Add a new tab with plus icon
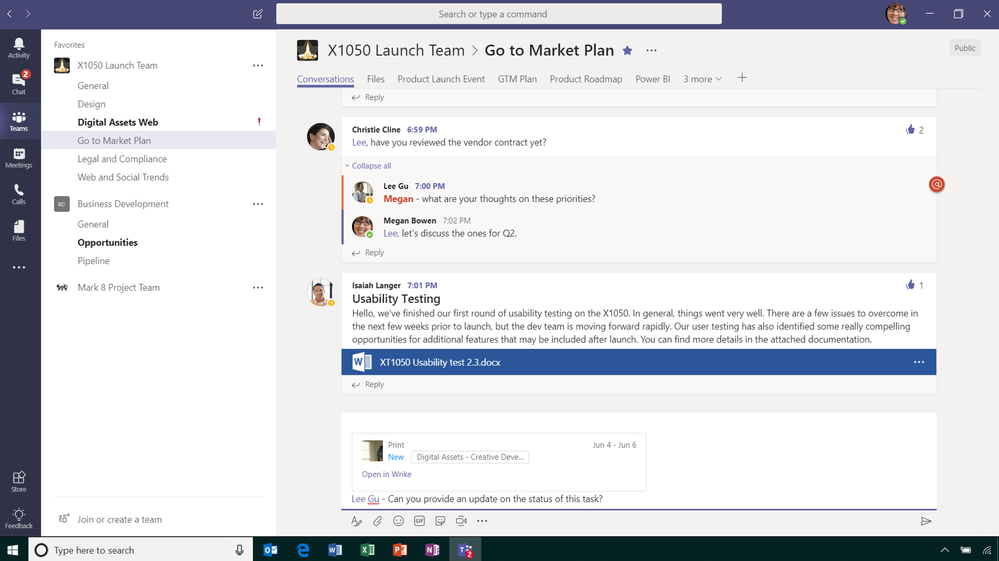 coord(742,78)
